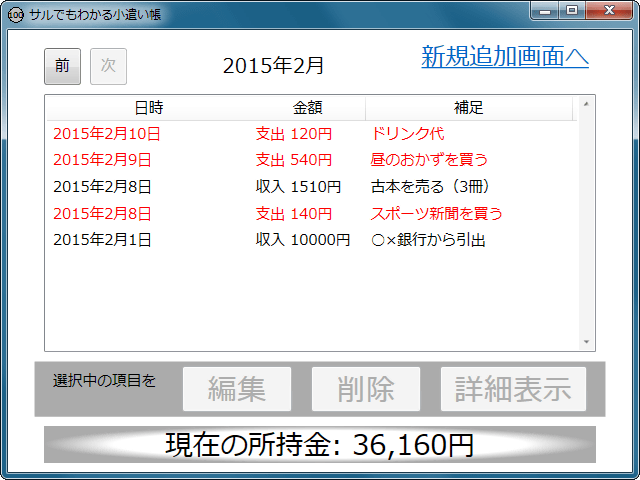640x480 pixels.
Task: Select the 収入 10000円 amount cell
Action: pyautogui.click(x=303, y=240)
